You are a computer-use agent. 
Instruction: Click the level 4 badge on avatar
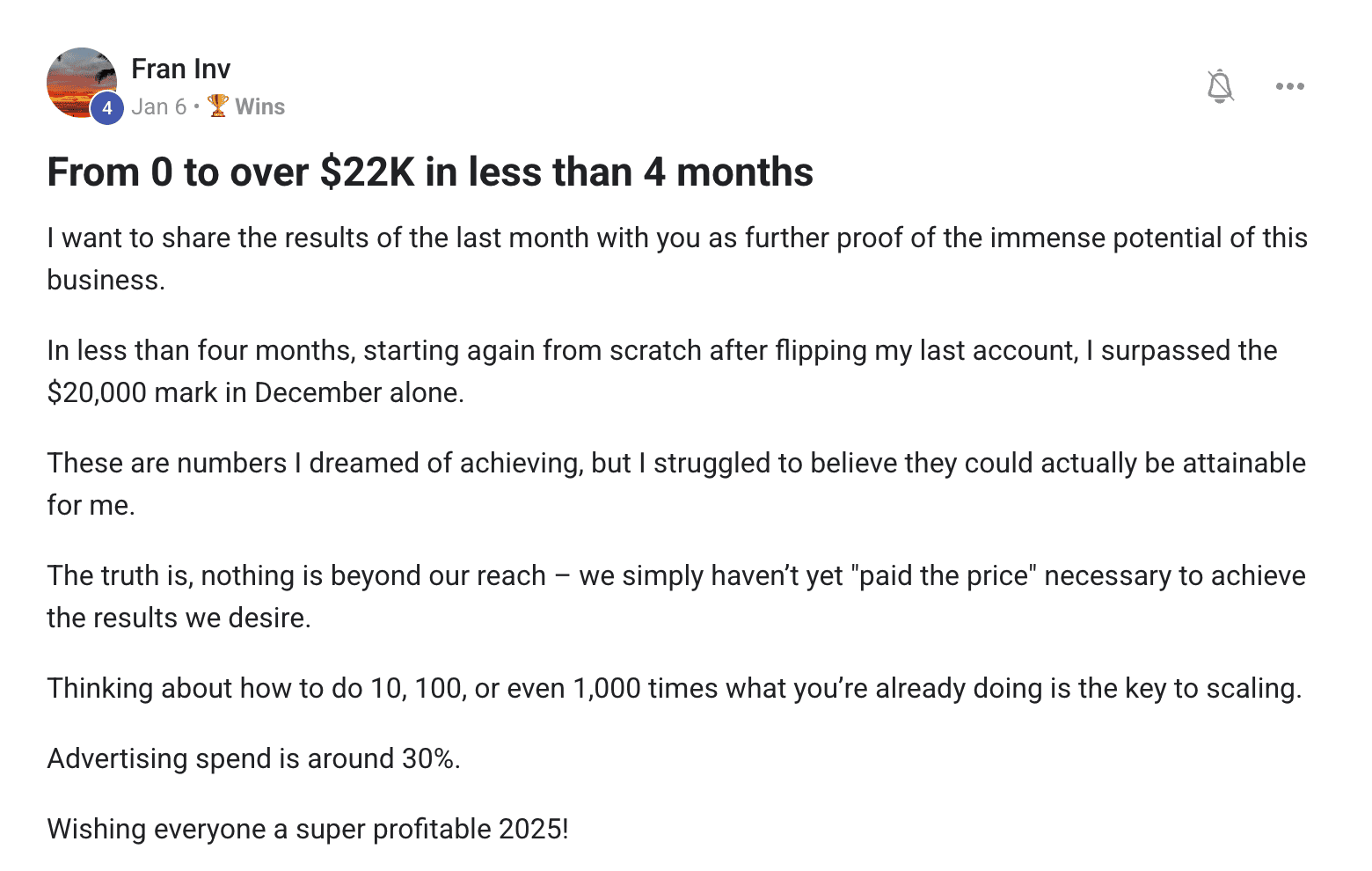click(107, 108)
